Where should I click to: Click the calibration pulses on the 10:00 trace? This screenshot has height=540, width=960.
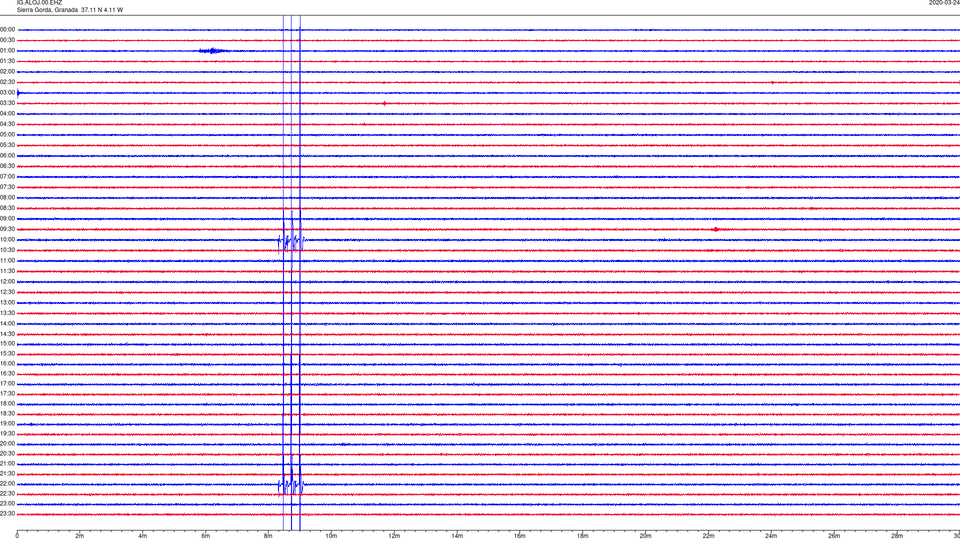click(x=291, y=242)
